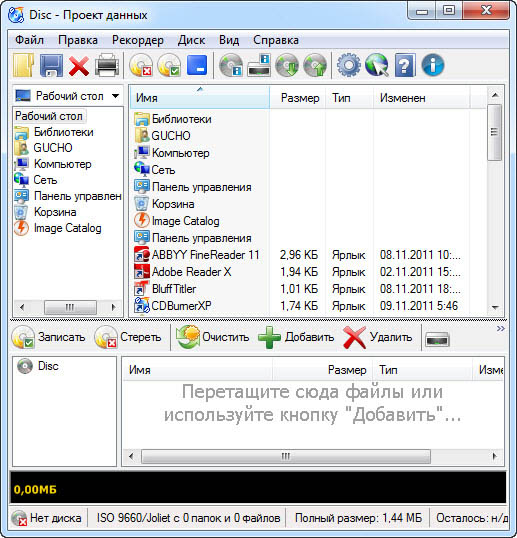Click the drive icon next to Удалить
This screenshot has width=517, height=538.
click(x=437, y=340)
